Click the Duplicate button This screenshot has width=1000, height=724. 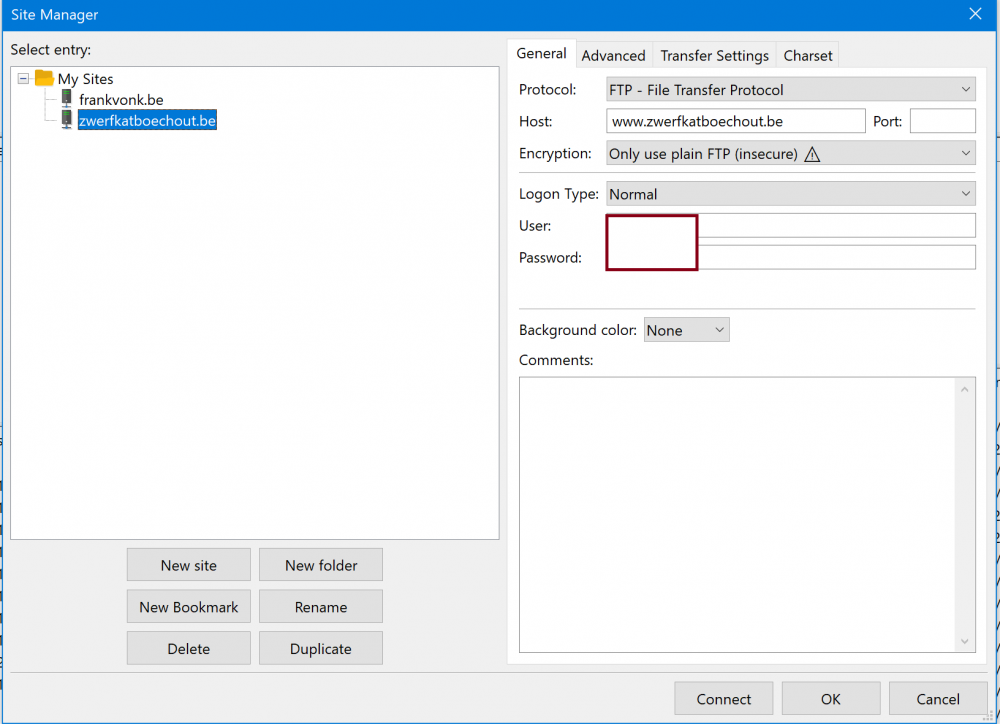click(321, 649)
